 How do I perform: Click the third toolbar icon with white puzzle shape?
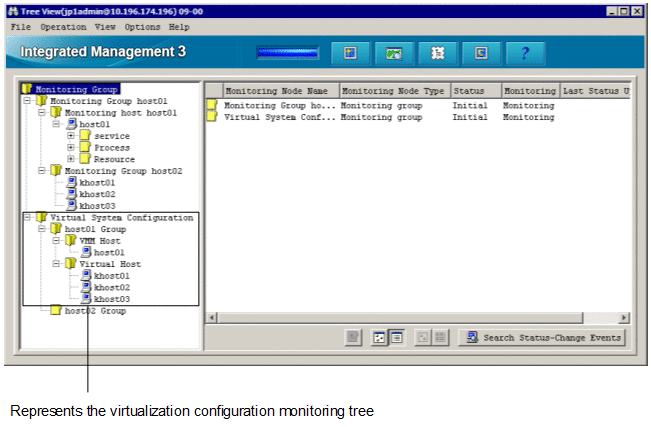click(437, 52)
